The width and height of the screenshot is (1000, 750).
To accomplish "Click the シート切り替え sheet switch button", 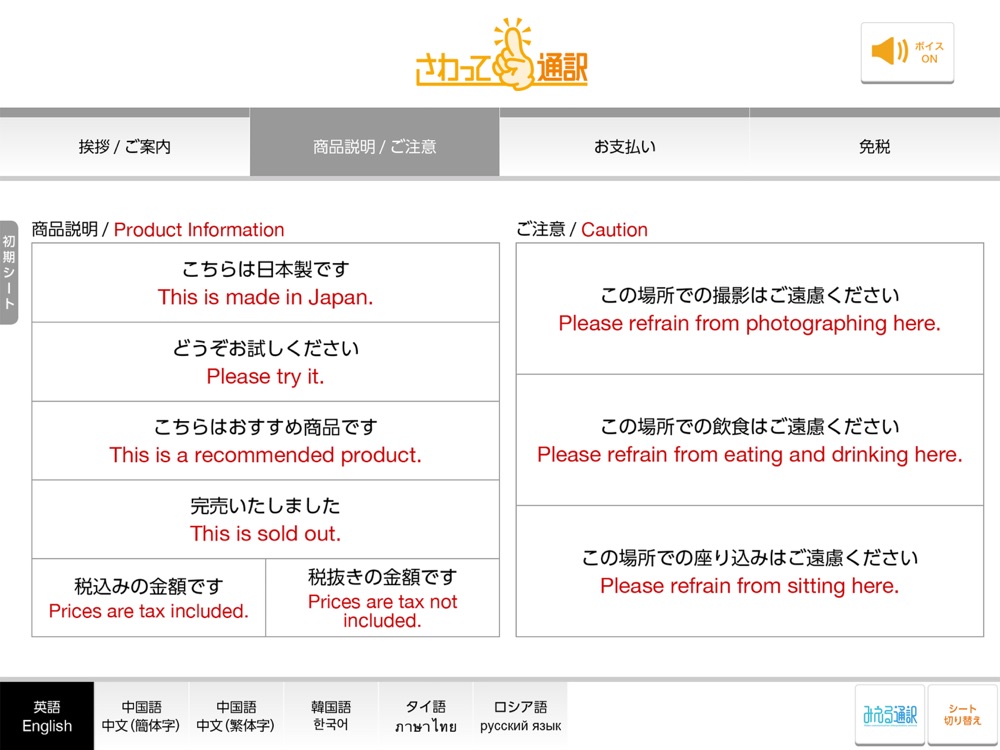I will pos(962,714).
